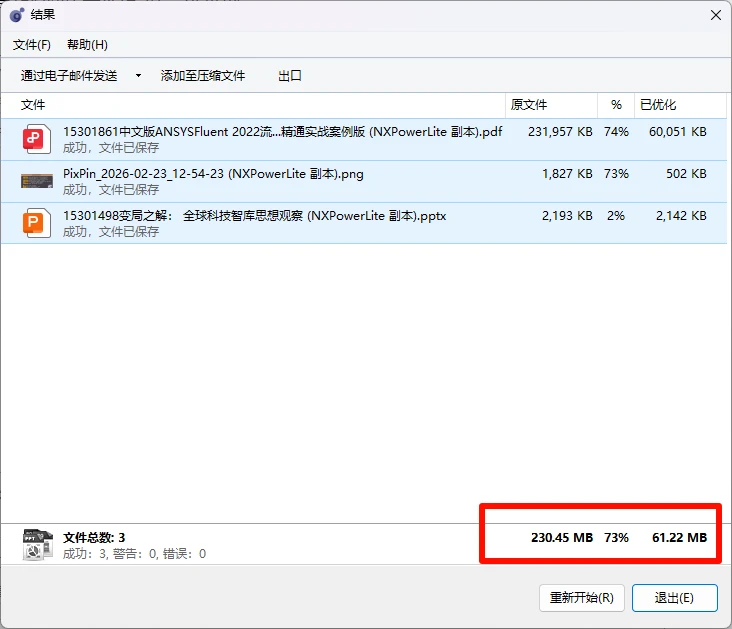Select PixPin_2026-02-23_12-54-23 png file name
This screenshot has width=732, height=629.
pos(213,174)
